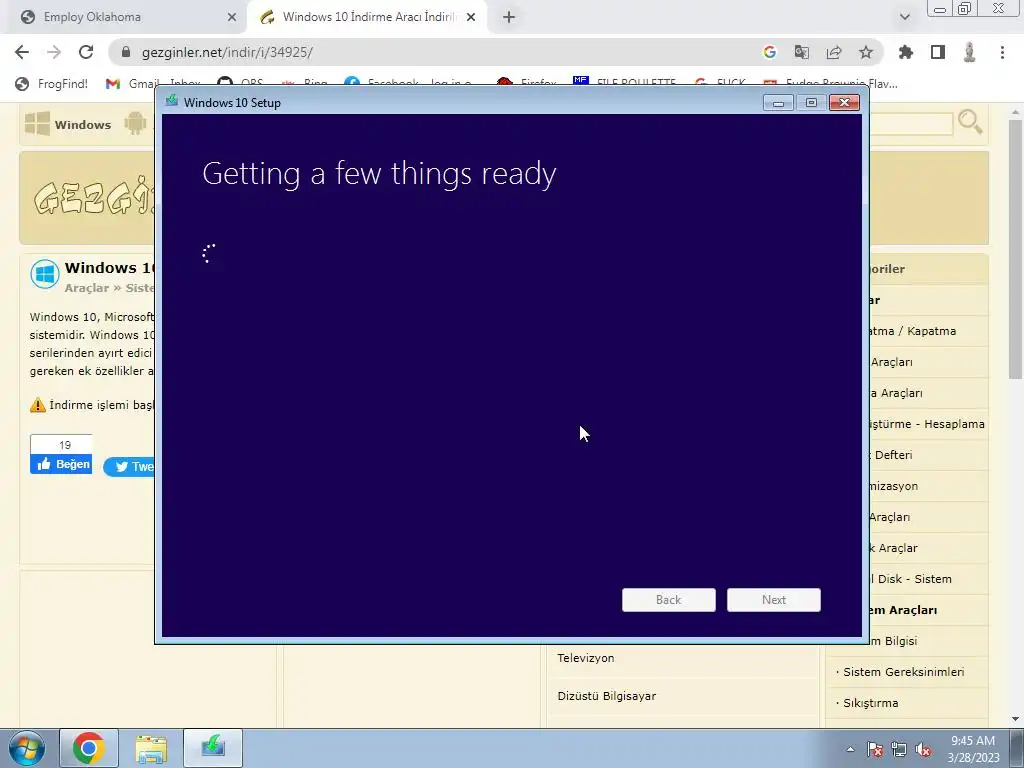Click the muted volume tray icon

(923, 749)
